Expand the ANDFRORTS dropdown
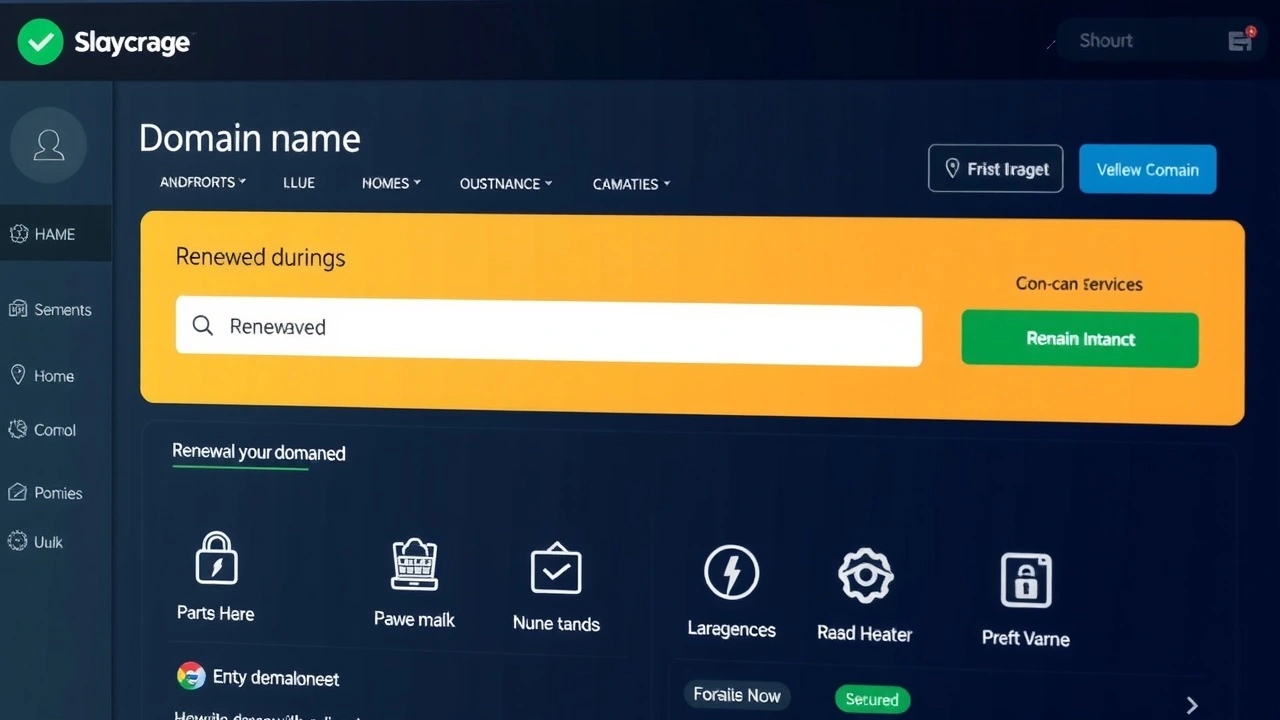The width and height of the screenshot is (1280, 720). pos(203,183)
